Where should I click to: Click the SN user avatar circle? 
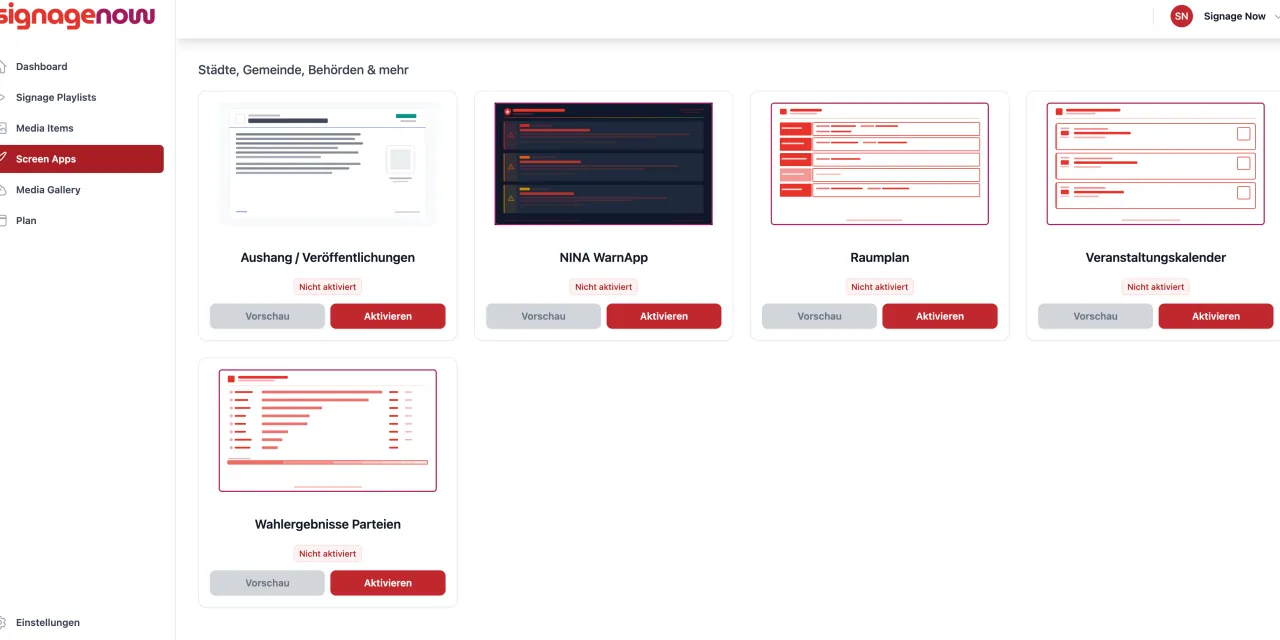tap(1182, 16)
